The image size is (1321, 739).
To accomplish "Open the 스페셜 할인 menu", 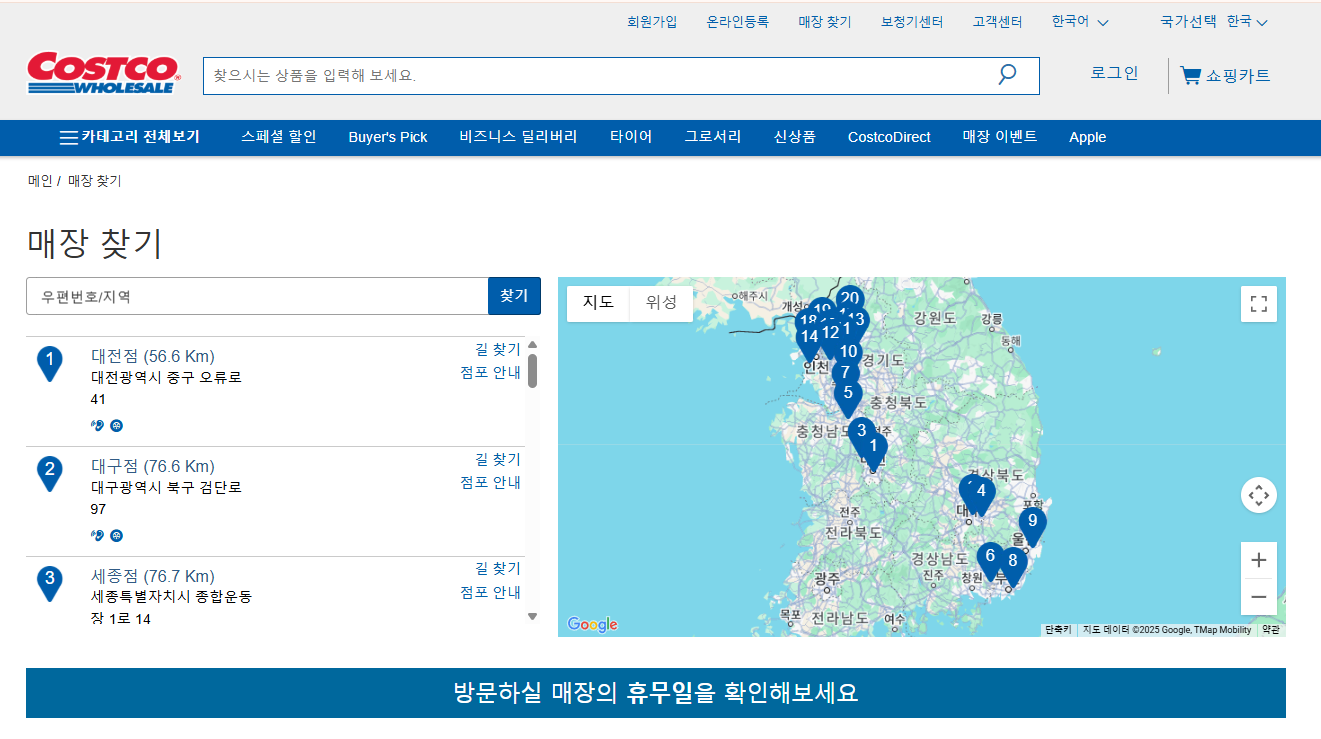I will (x=279, y=137).
